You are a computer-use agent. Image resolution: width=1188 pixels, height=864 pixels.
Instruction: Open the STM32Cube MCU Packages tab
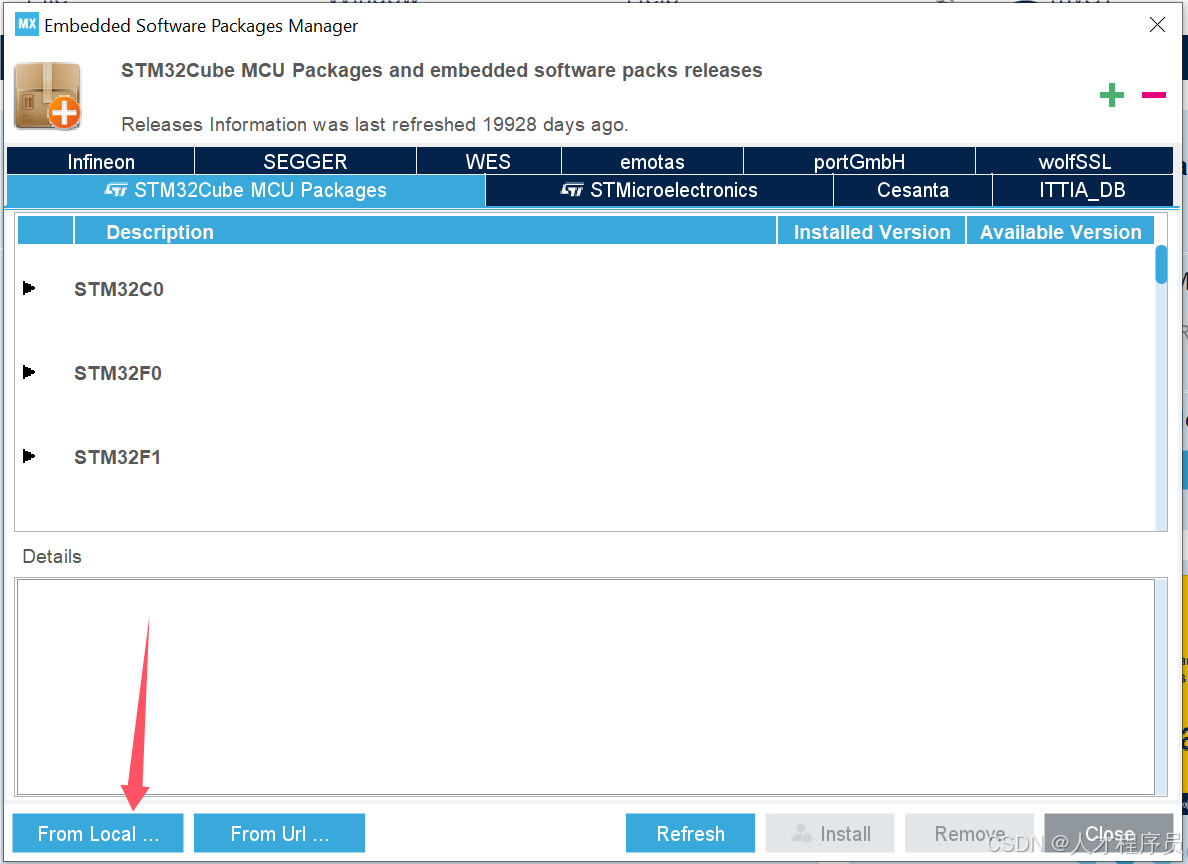click(x=246, y=190)
